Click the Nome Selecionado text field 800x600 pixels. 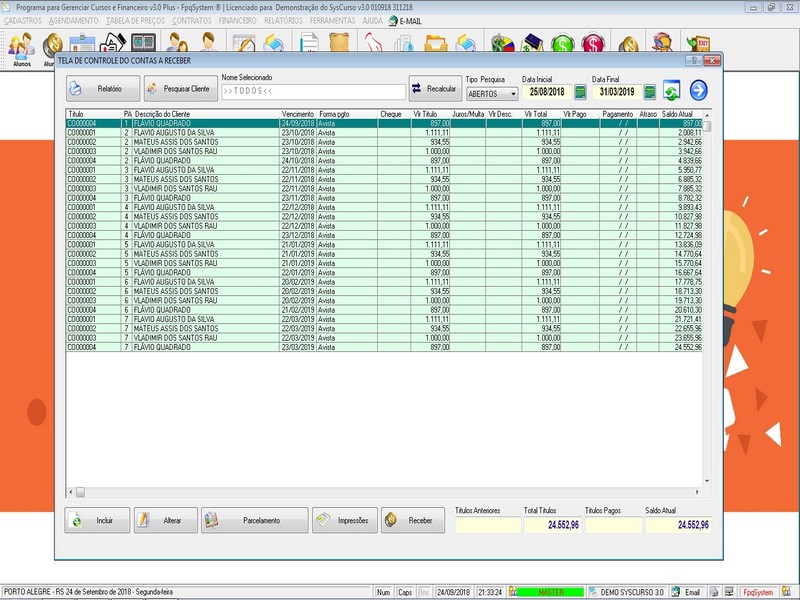coord(312,91)
